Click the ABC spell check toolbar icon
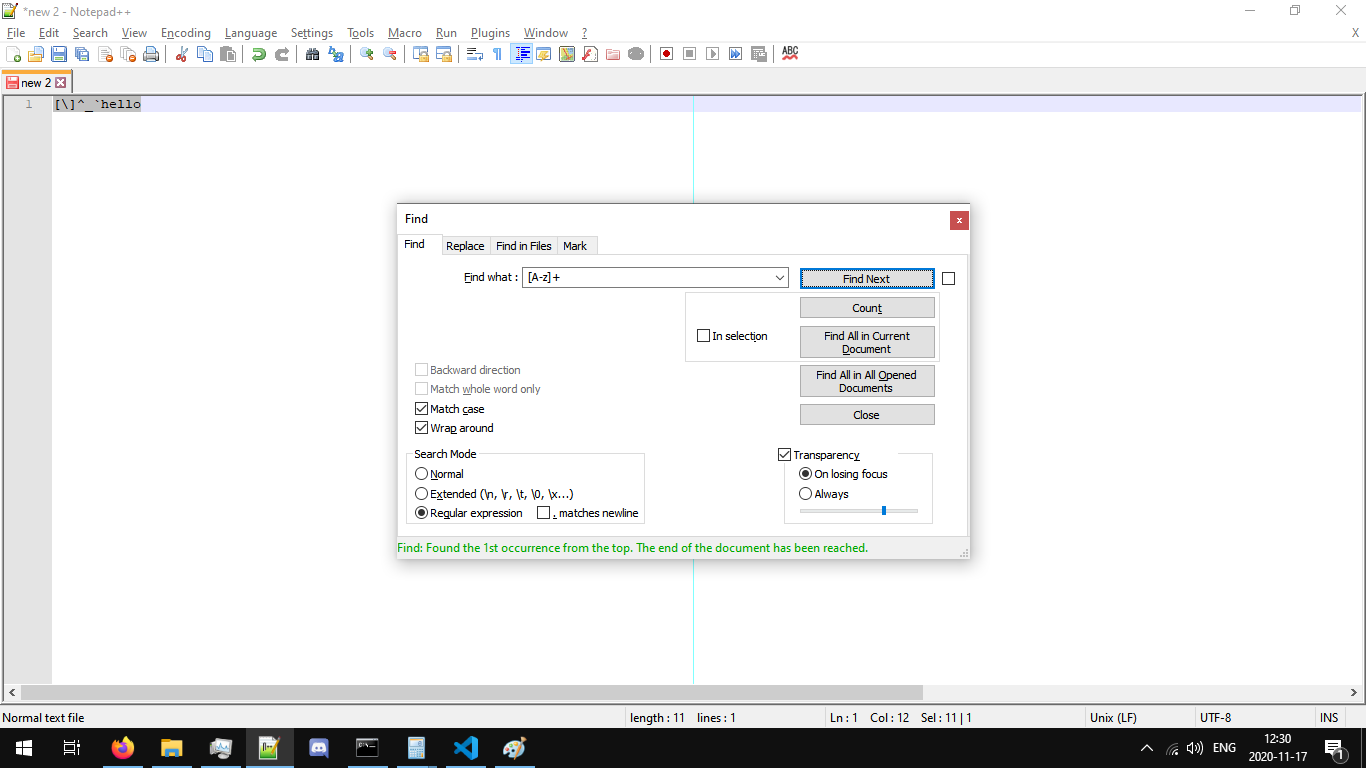1366x768 pixels. pyautogui.click(x=790, y=54)
